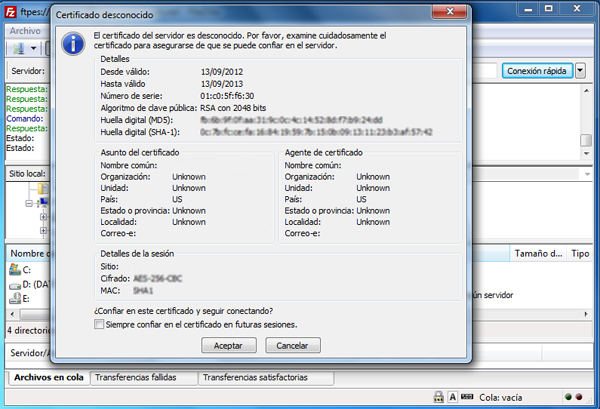Click the US country value under Agente de certificado
This screenshot has height=409, width=600.
point(362,199)
